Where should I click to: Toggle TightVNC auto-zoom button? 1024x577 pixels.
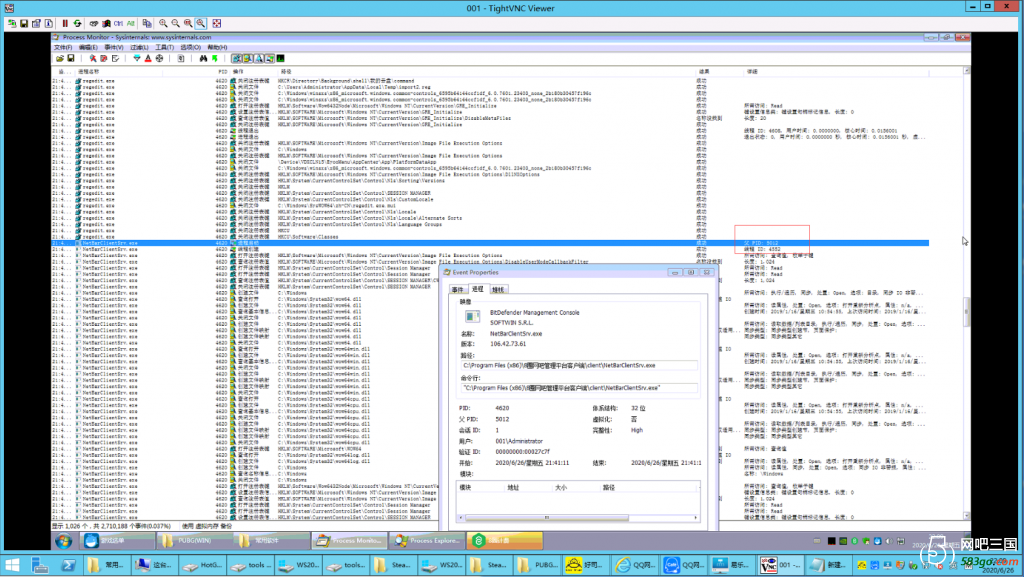[200, 23]
